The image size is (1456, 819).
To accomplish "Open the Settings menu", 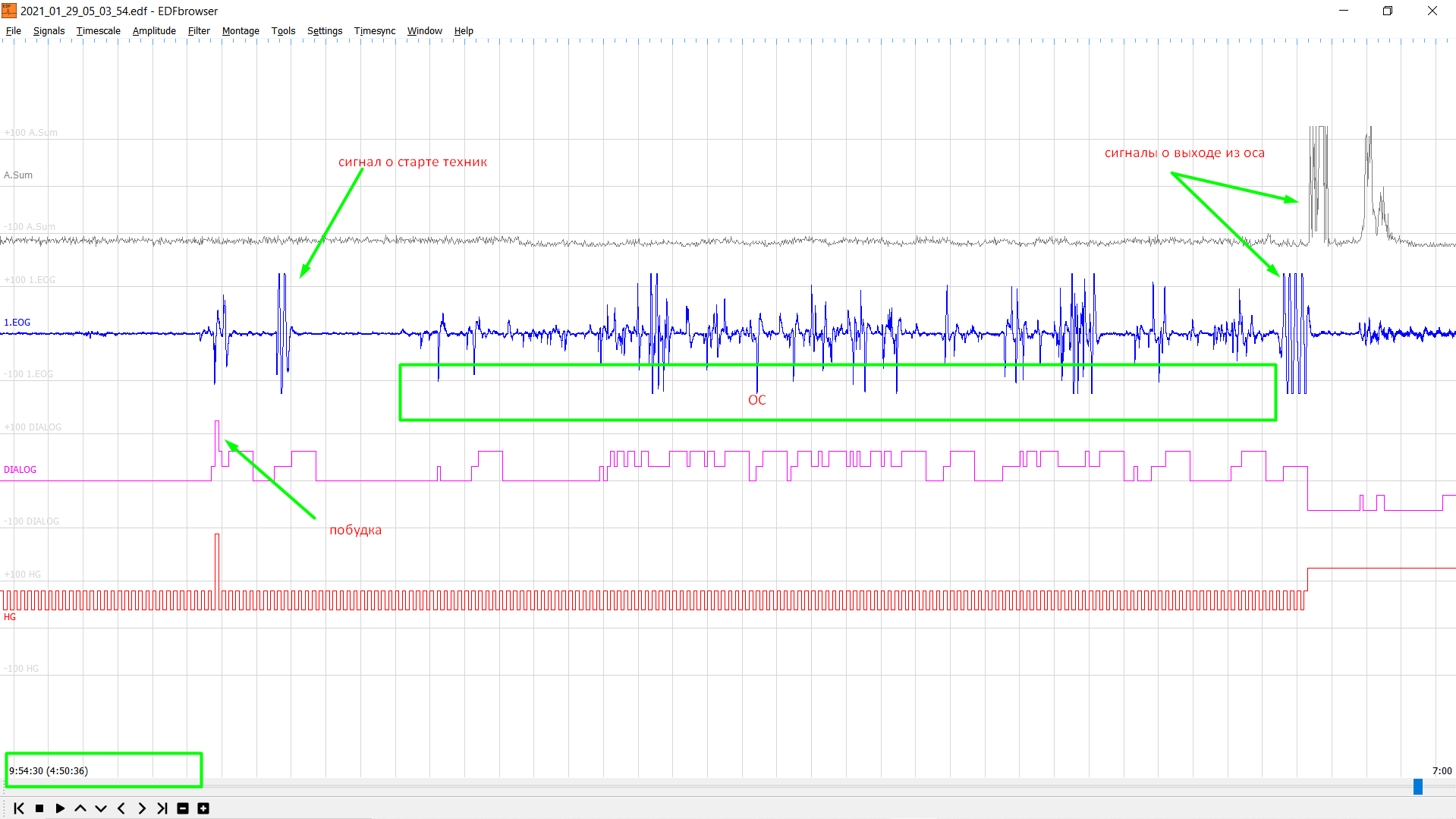I will [325, 31].
